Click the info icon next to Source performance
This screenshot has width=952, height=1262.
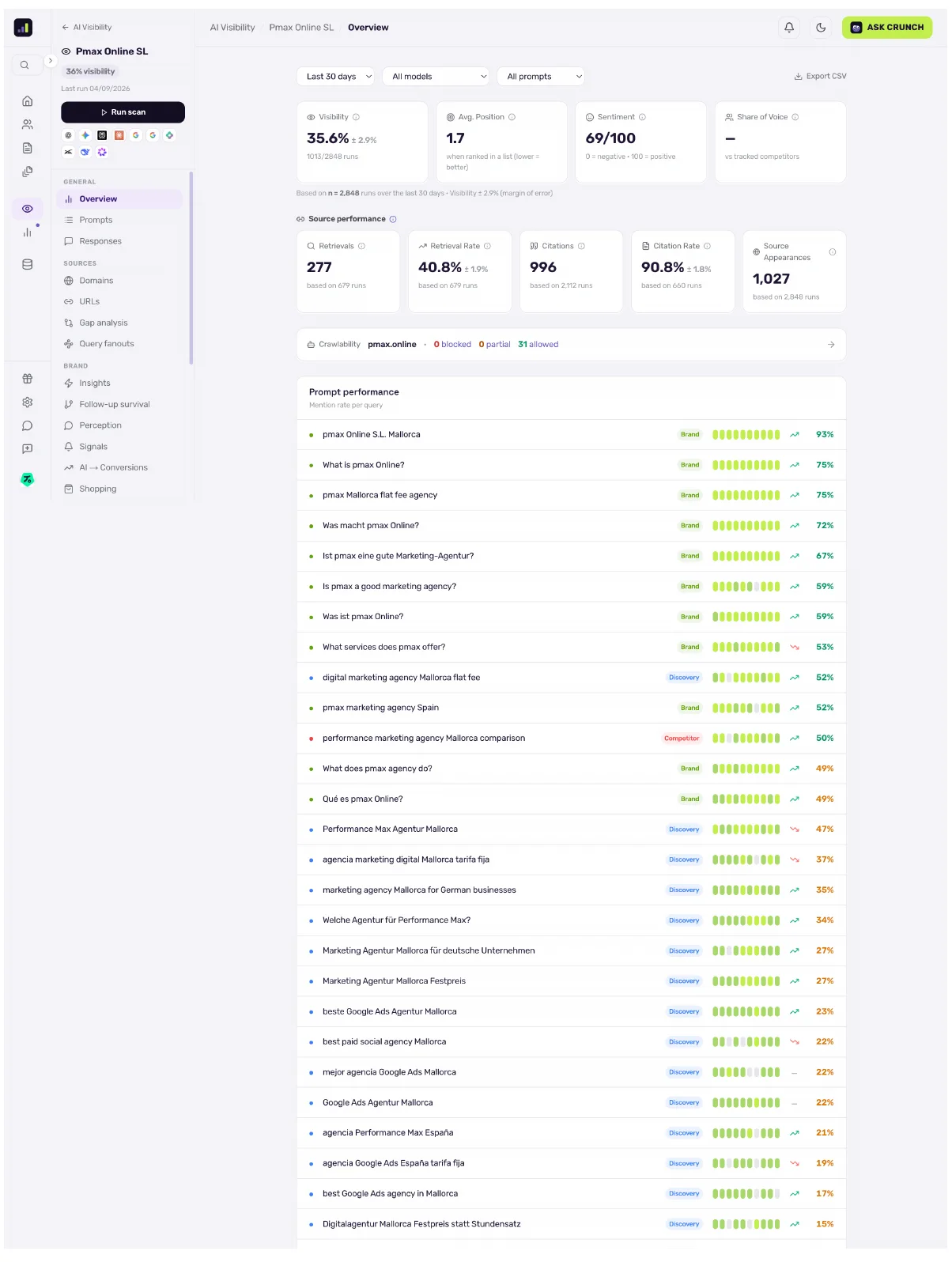click(x=393, y=219)
